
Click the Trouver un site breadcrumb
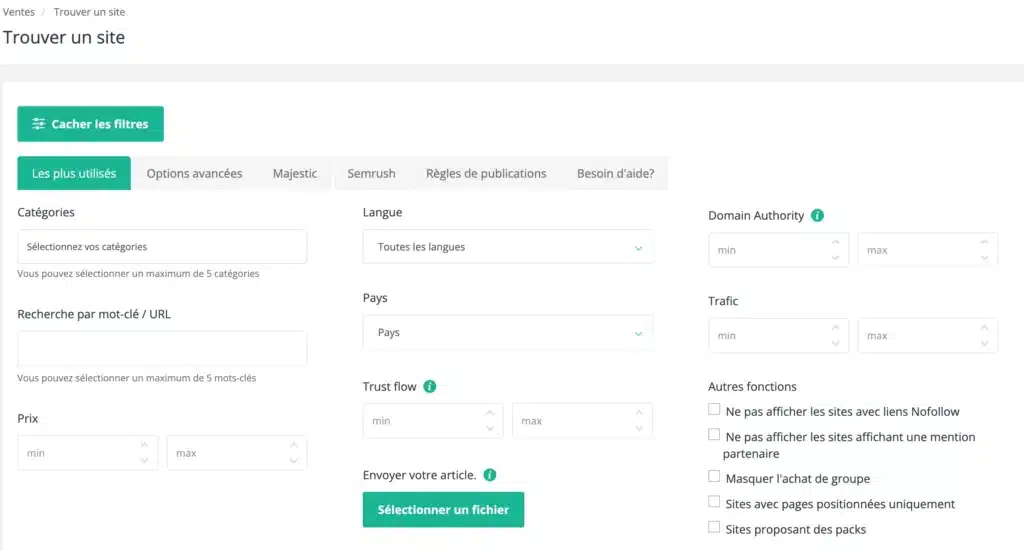[x=89, y=12]
